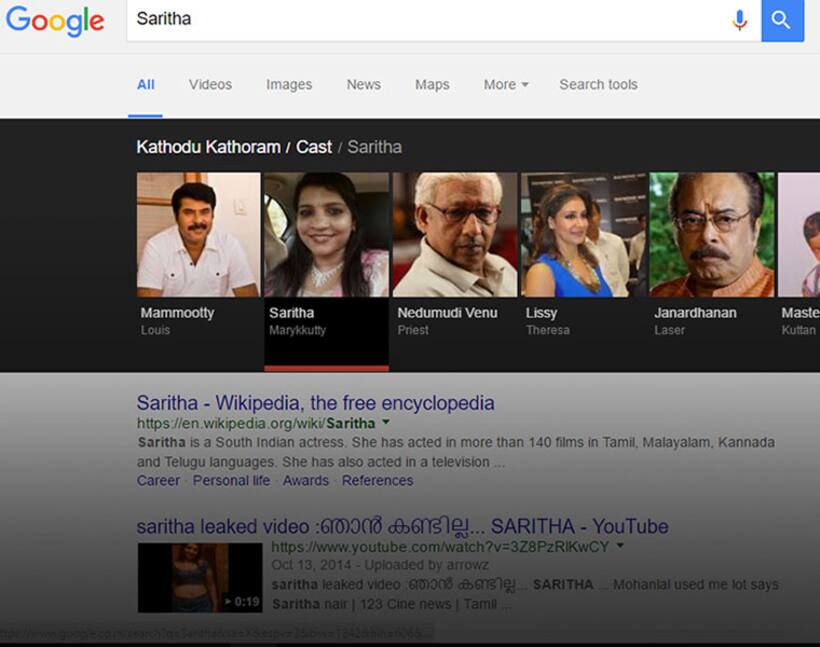
Task: Open Saritha Wikipedia result title
Action: coord(315,403)
